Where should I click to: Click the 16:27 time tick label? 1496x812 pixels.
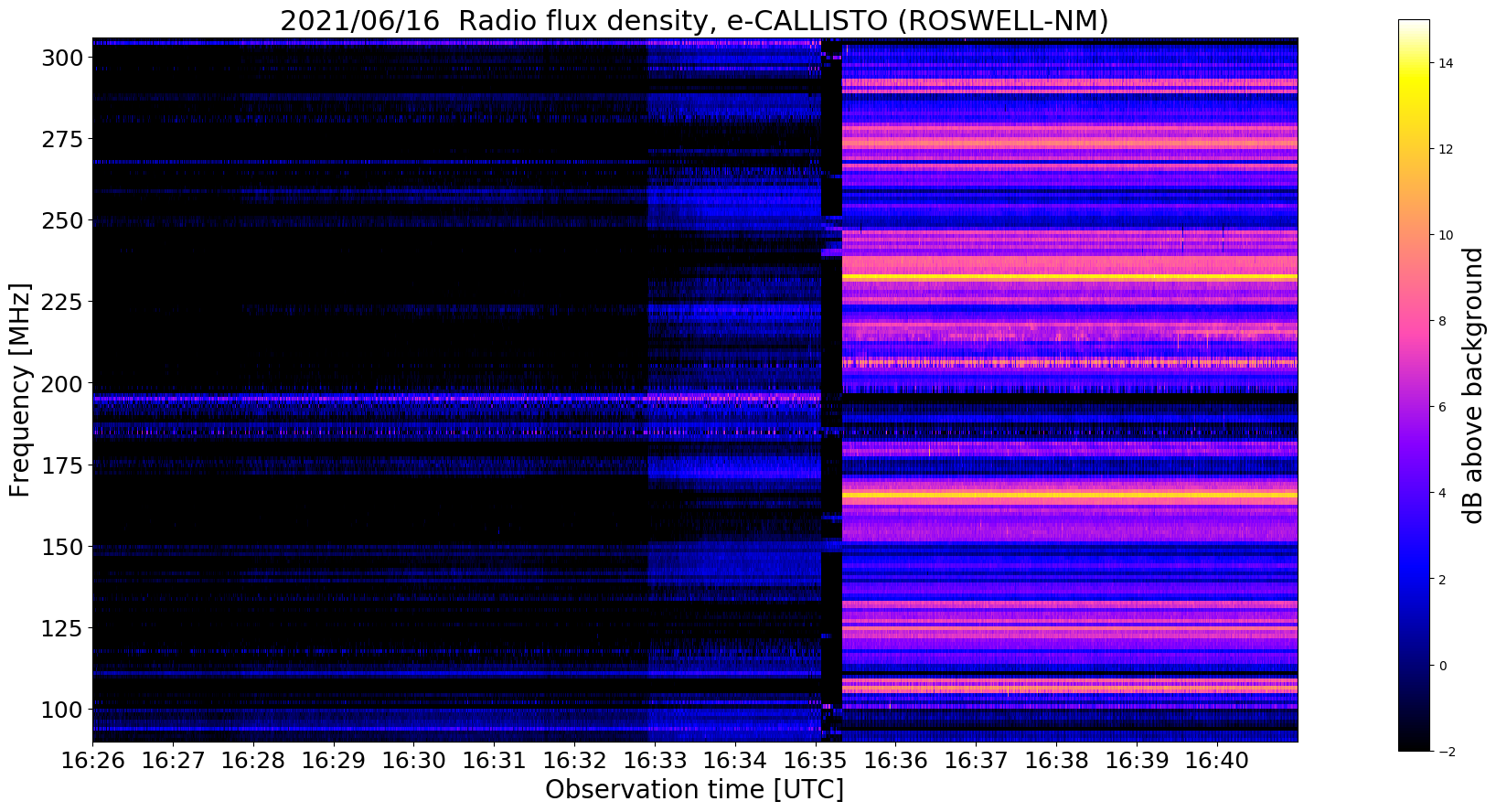click(173, 761)
